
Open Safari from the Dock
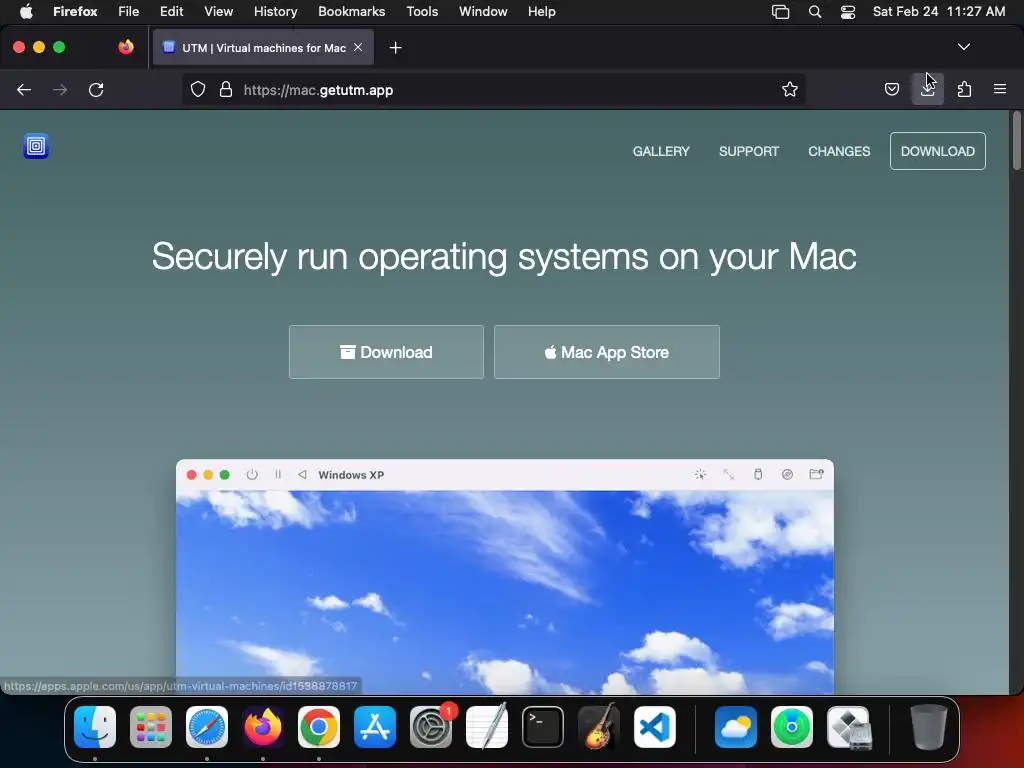click(x=207, y=727)
